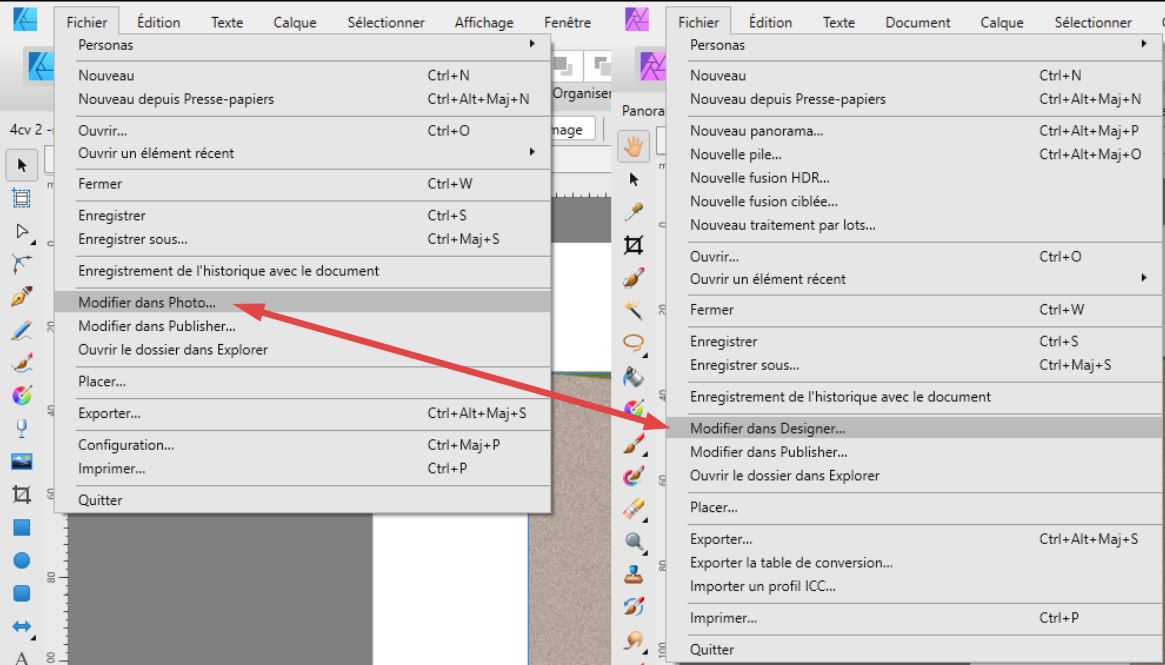
Task: Click 'Importer un profil ICC...'
Action: tap(915, 586)
